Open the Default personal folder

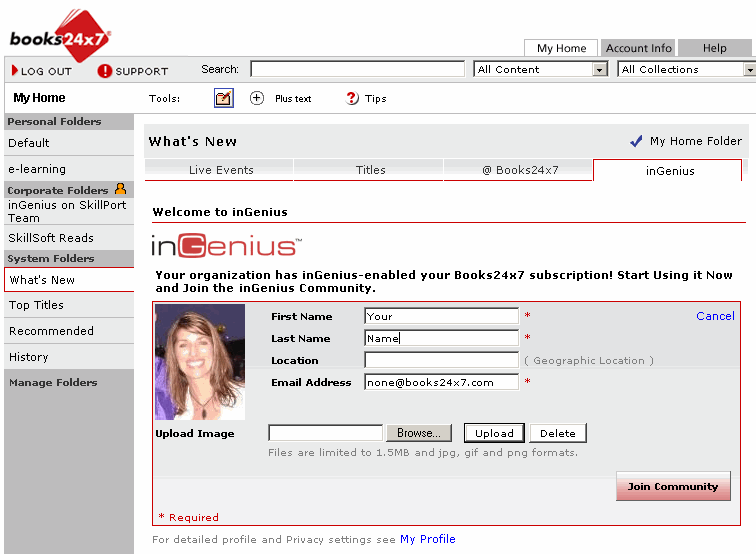click(x=69, y=143)
